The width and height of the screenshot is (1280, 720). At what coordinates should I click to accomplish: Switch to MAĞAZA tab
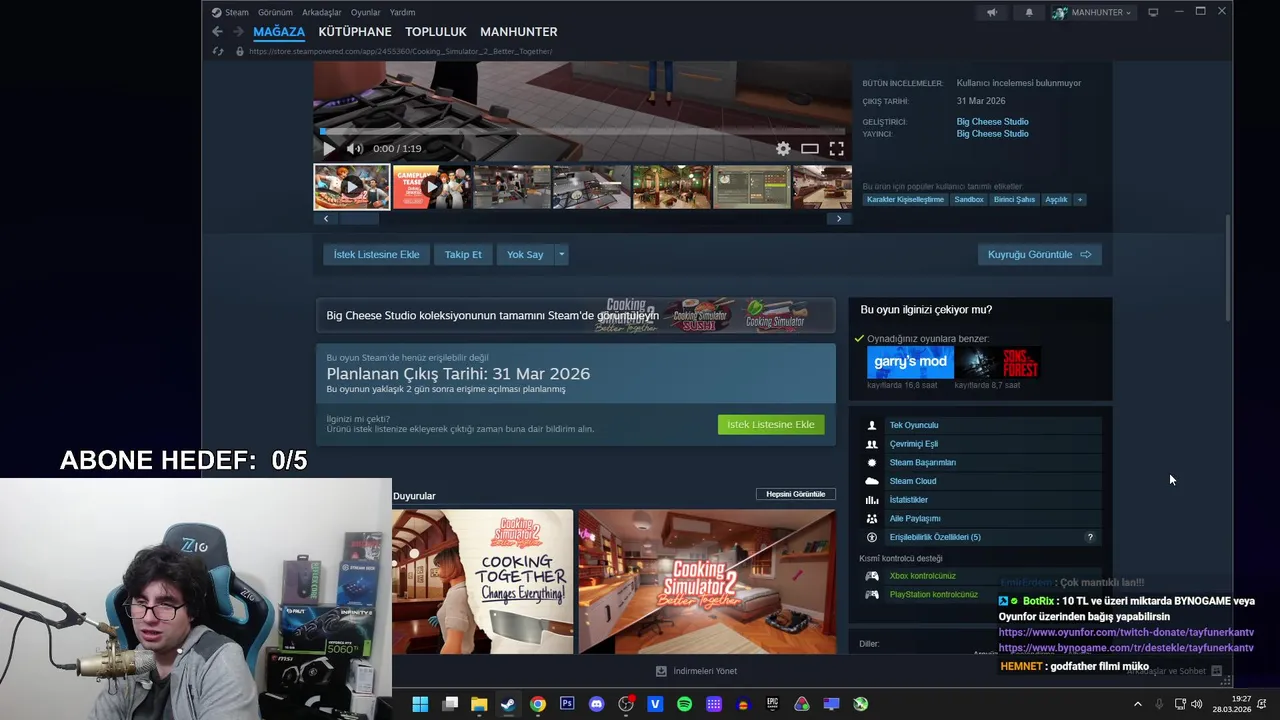click(x=279, y=32)
